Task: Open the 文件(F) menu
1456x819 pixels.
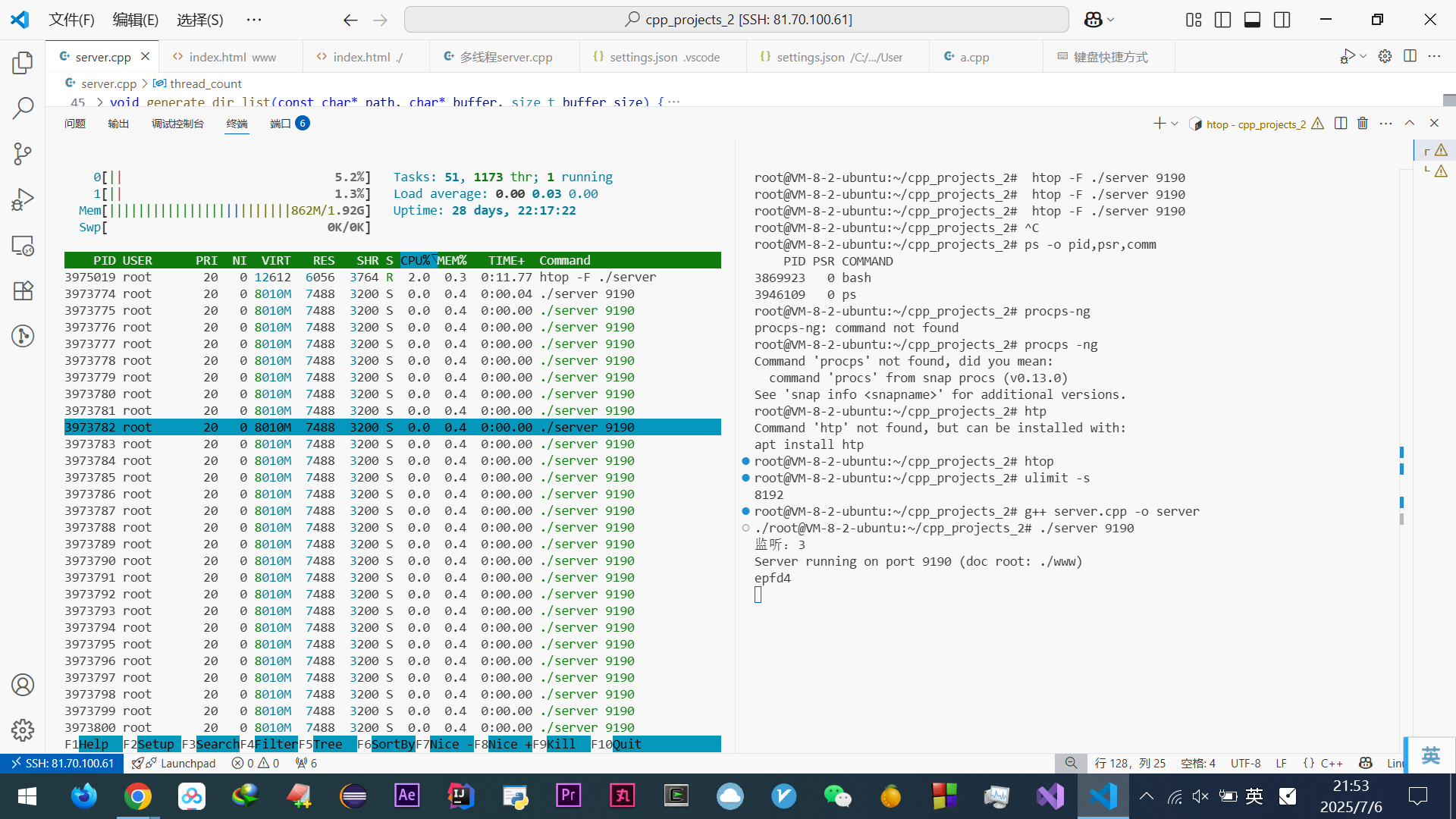Action: point(71,20)
